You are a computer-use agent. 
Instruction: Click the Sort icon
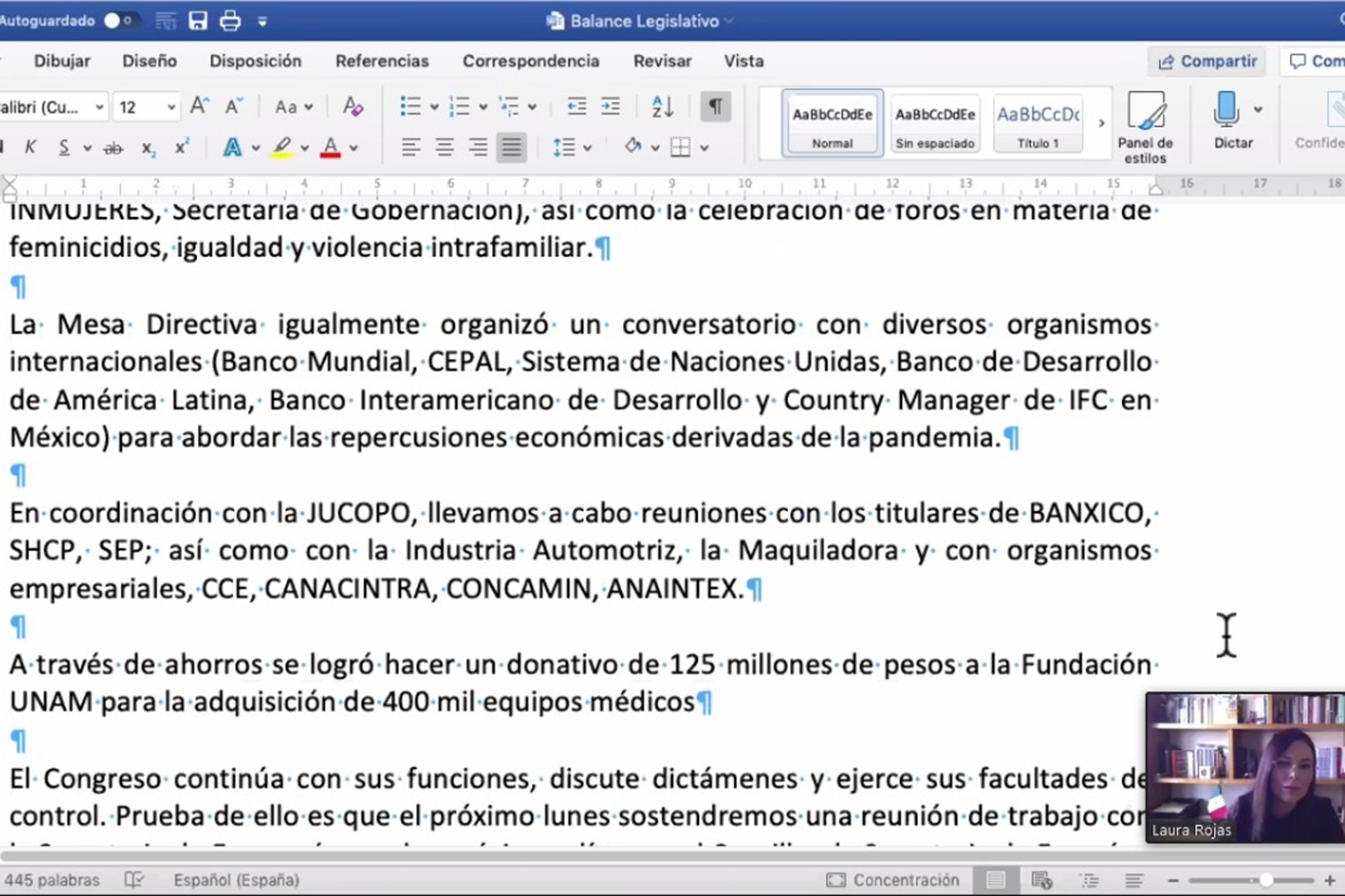click(662, 107)
